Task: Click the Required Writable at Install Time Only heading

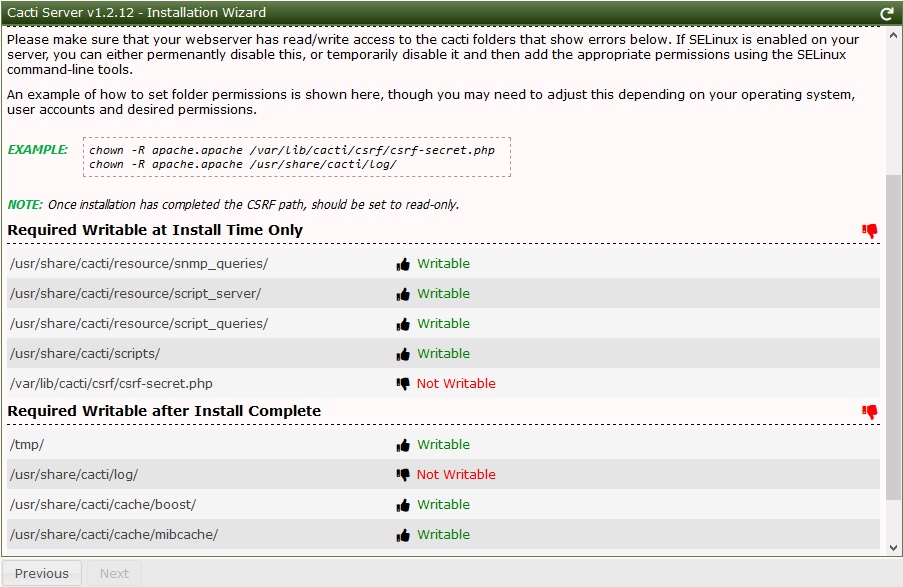Action: click(x=155, y=230)
